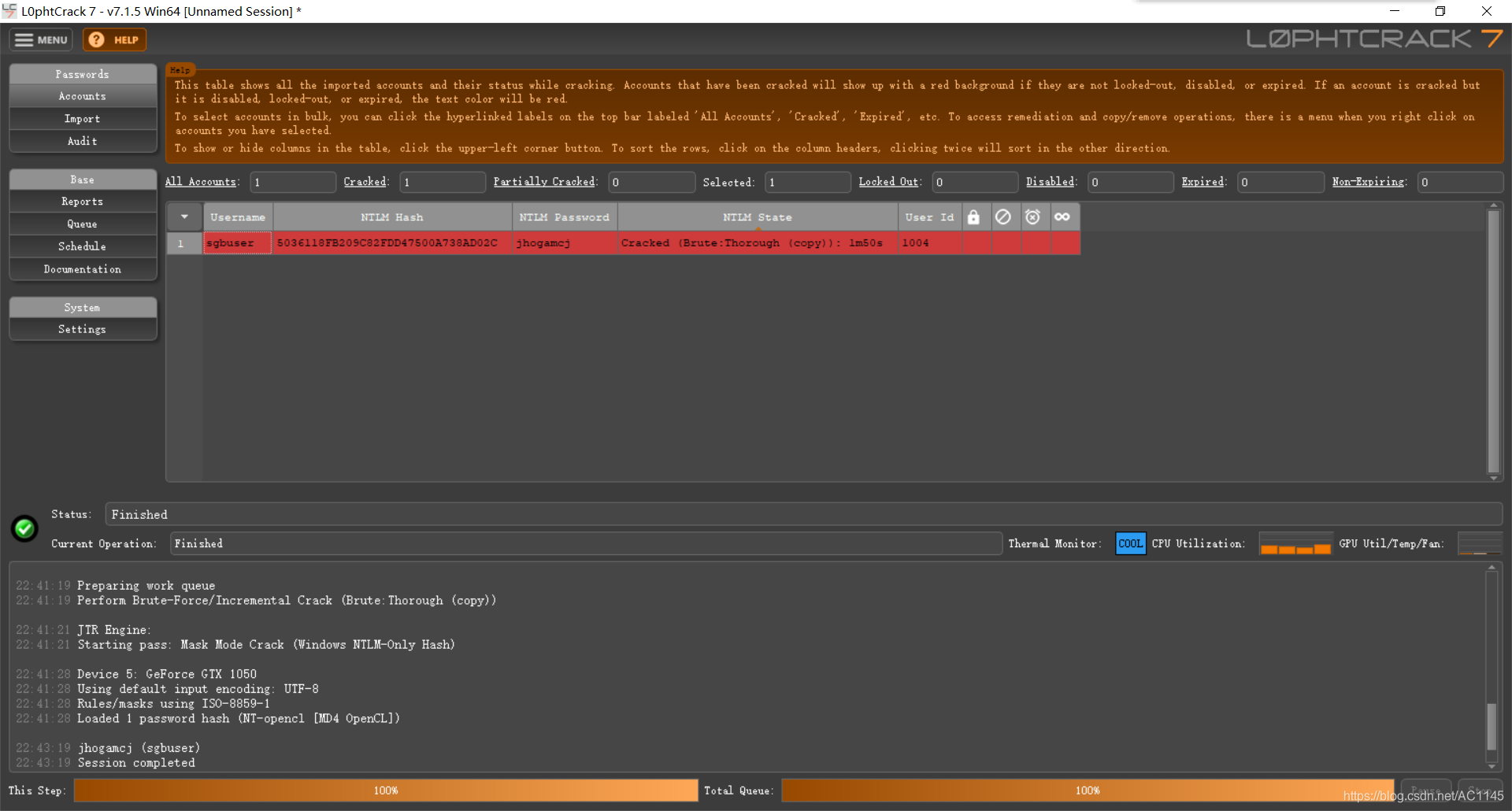Open the column show/hide corner button

click(x=184, y=217)
